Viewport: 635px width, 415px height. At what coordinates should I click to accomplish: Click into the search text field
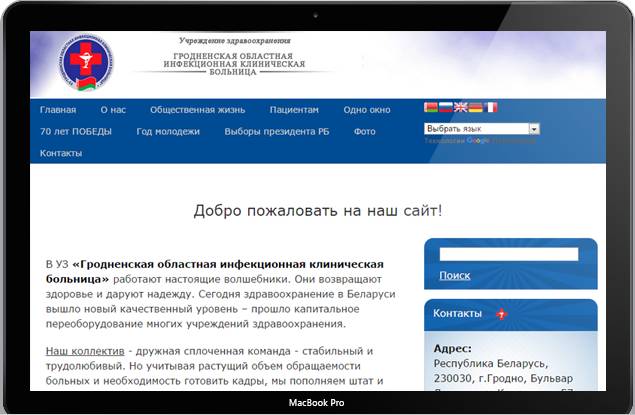[x=509, y=254]
